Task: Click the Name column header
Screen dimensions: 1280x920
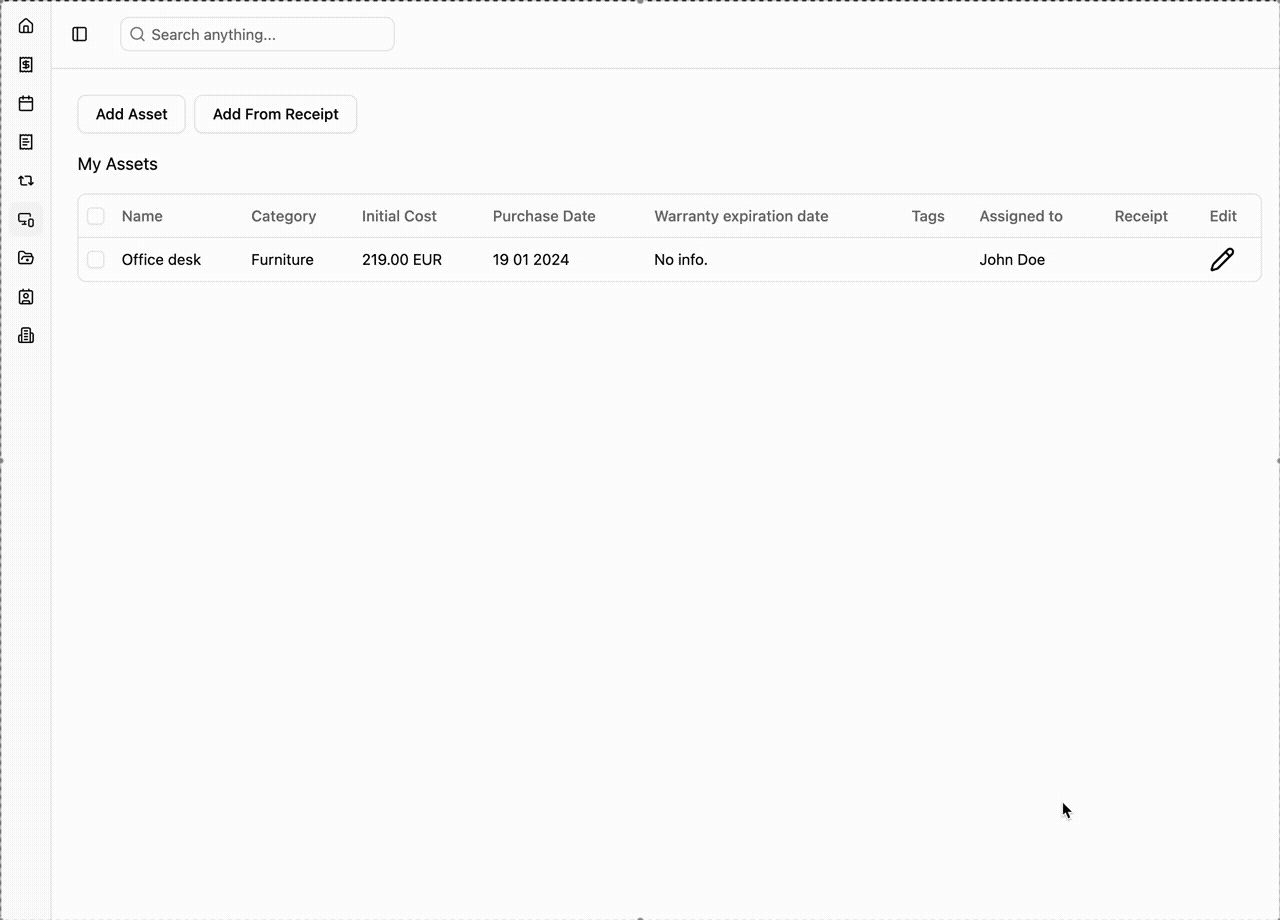Action: pyautogui.click(x=142, y=216)
